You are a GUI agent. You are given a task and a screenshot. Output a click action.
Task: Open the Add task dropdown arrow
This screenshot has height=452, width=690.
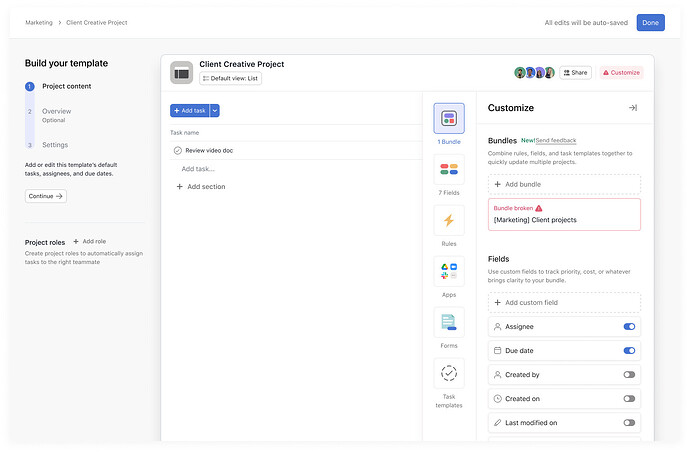(215, 110)
